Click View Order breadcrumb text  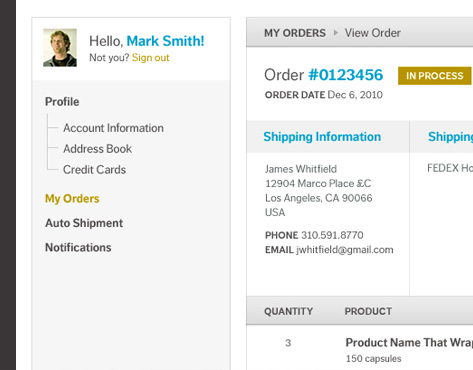[x=373, y=33]
